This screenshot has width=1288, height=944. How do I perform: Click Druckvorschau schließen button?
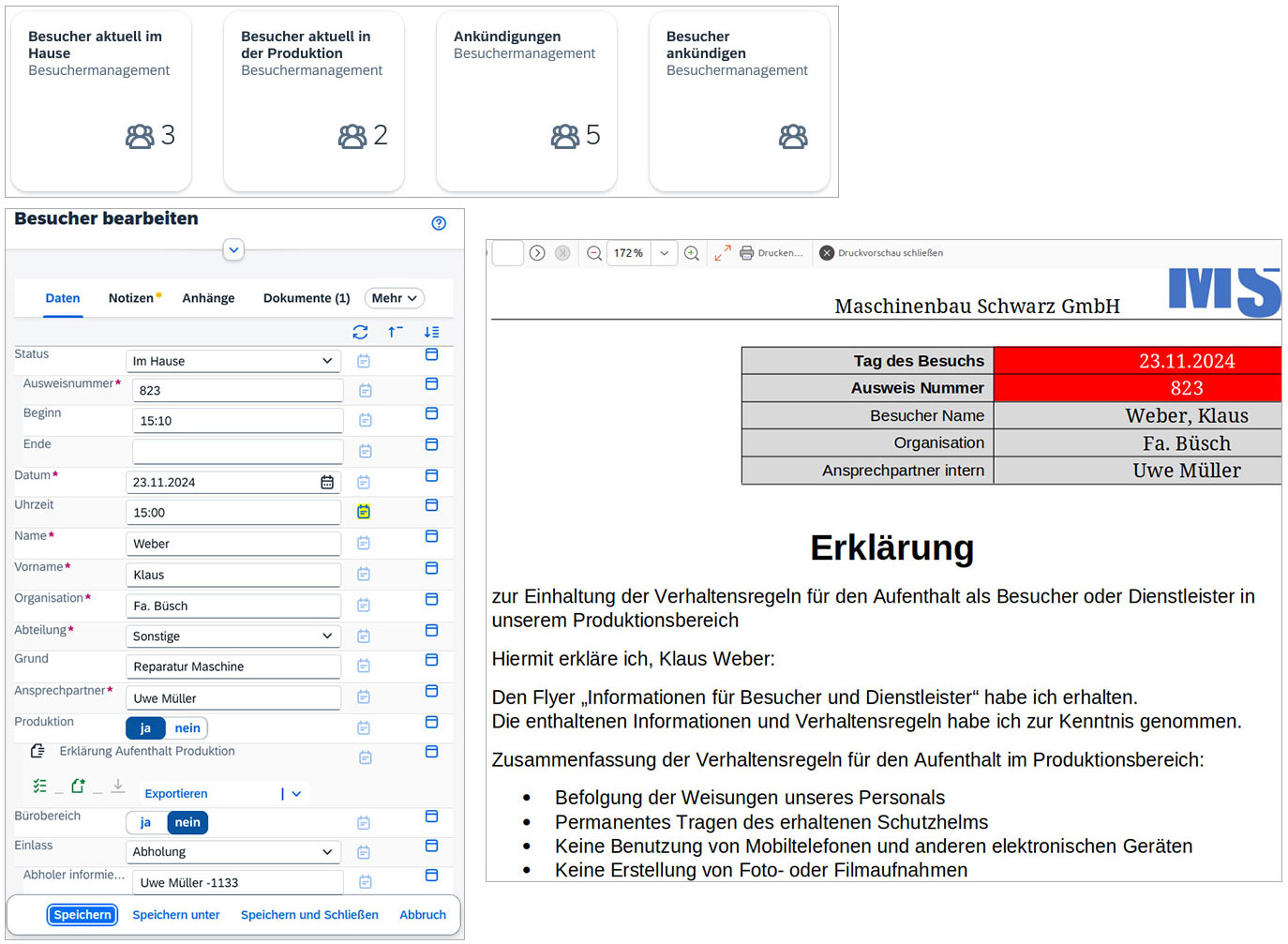pos(881,253)
